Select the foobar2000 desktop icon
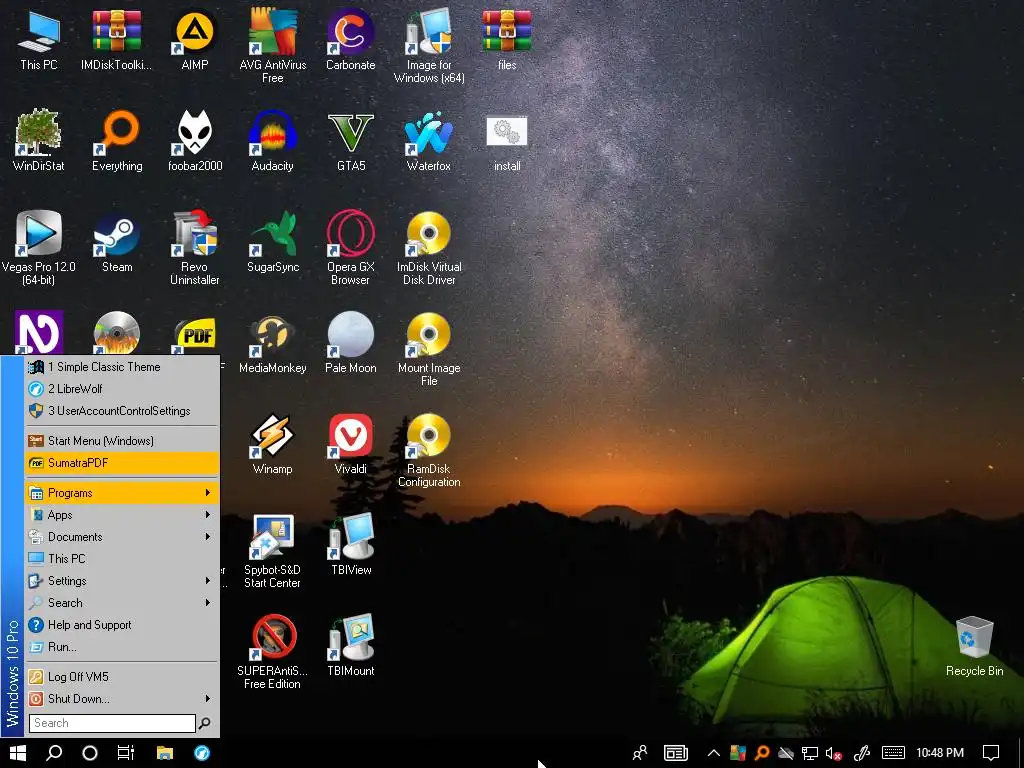Viewport: 1024px width, 768px height. [195, 140]
